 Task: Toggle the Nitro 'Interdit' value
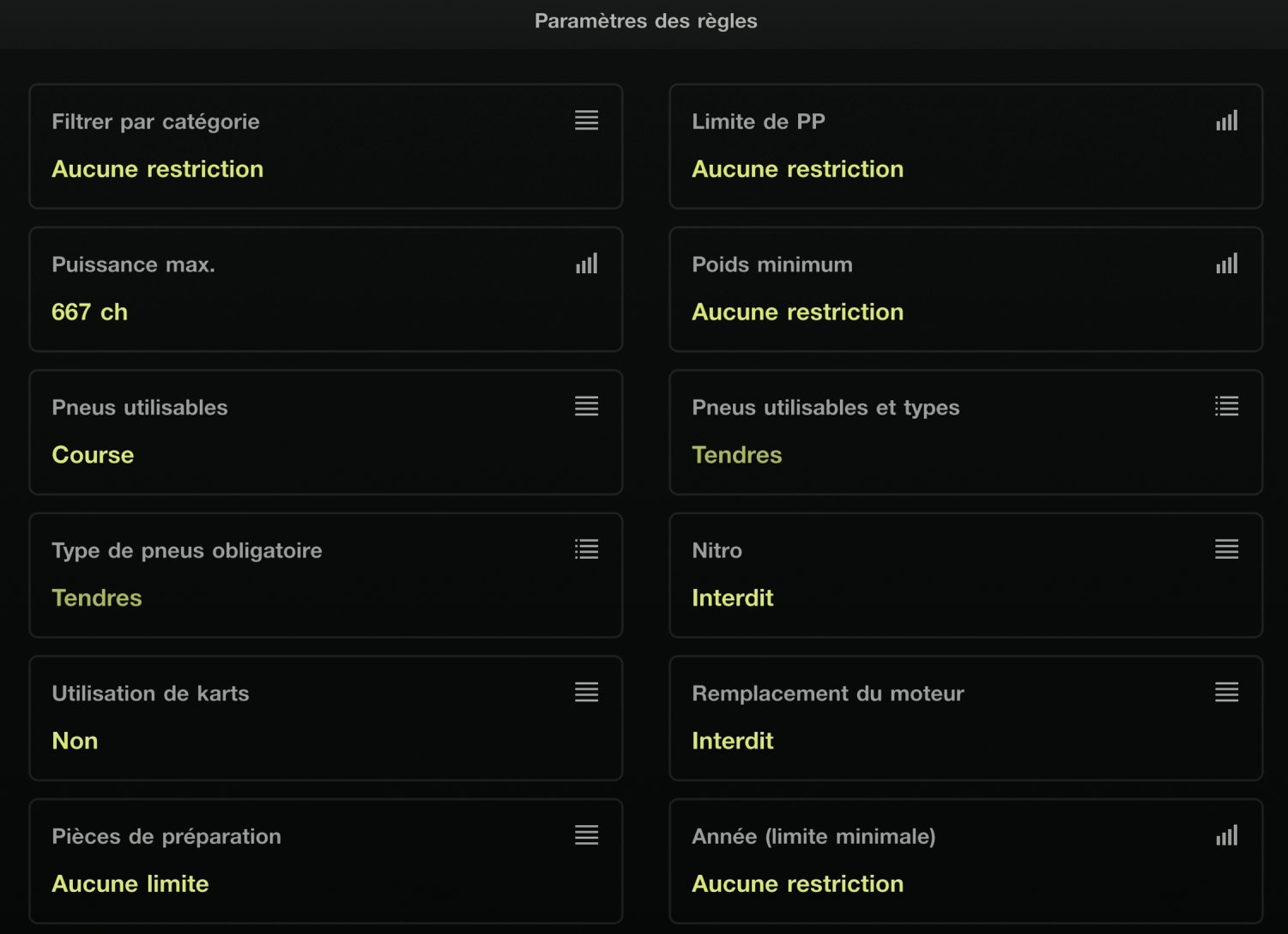pyautogui.click(x=733, y=597)
